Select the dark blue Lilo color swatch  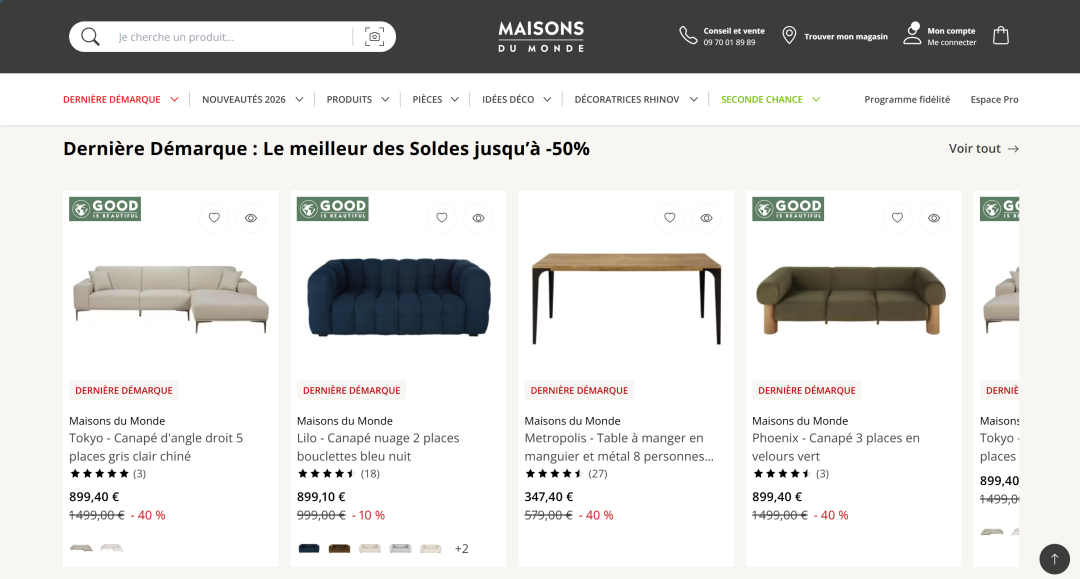[x=309, y=548]
